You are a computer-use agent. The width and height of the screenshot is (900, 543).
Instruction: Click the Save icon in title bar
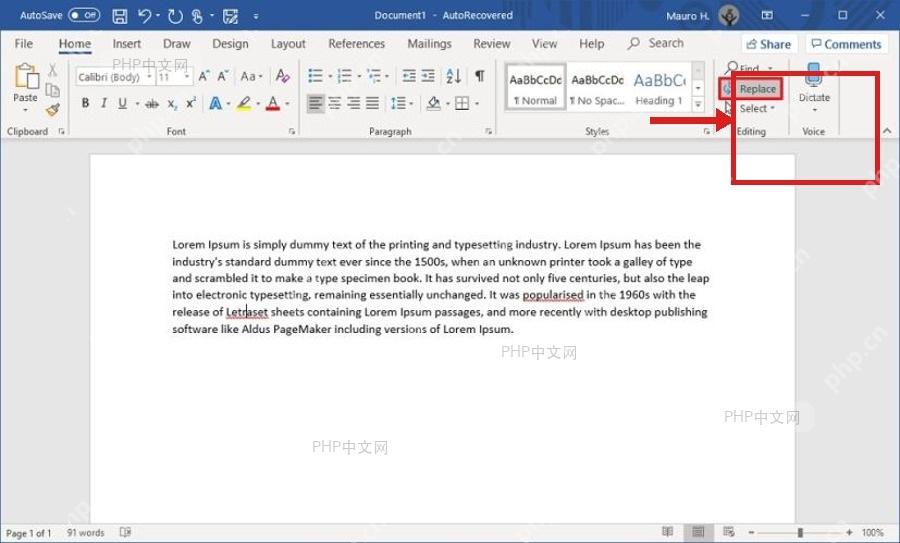tap(119, 16)
